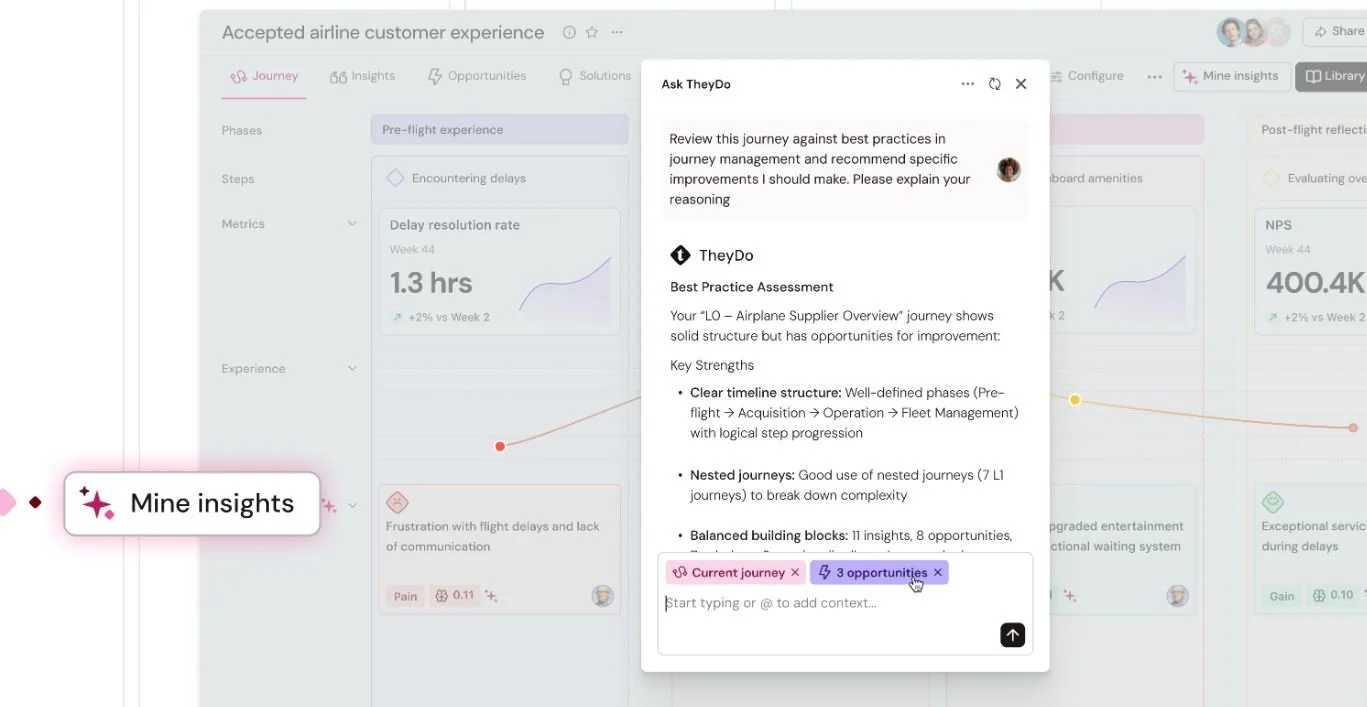Refresh the Ask TheyDo conversation

pyautogui.click(x=994, y=84)
